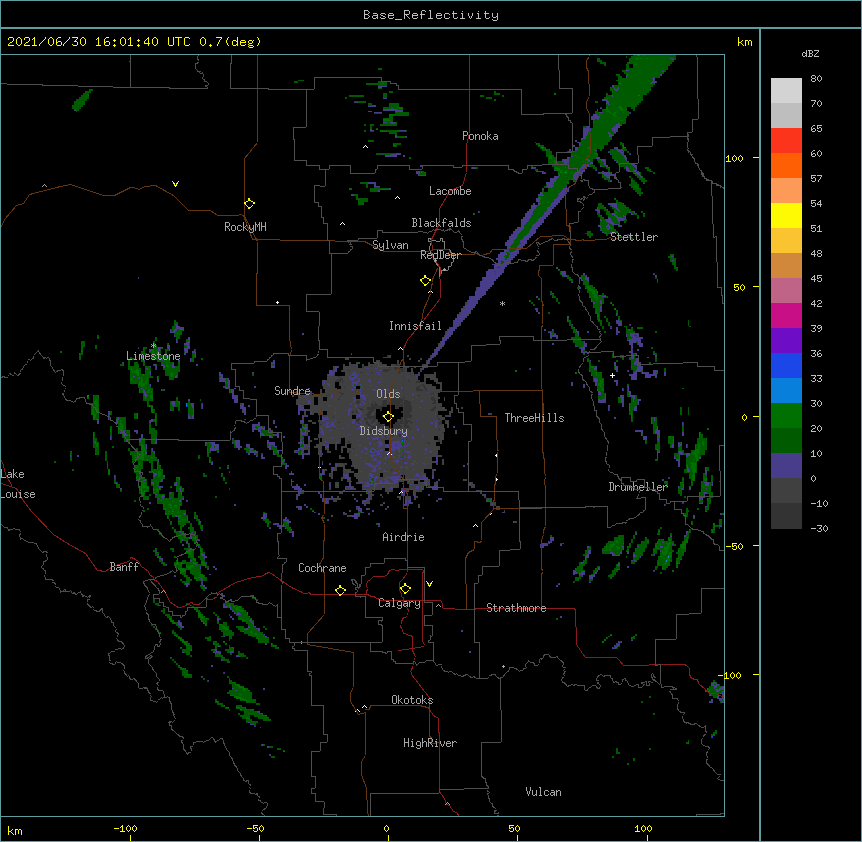Screen dimensions: 862x842
Task: Click the Calgary city label
Action: tap(399, 603)
